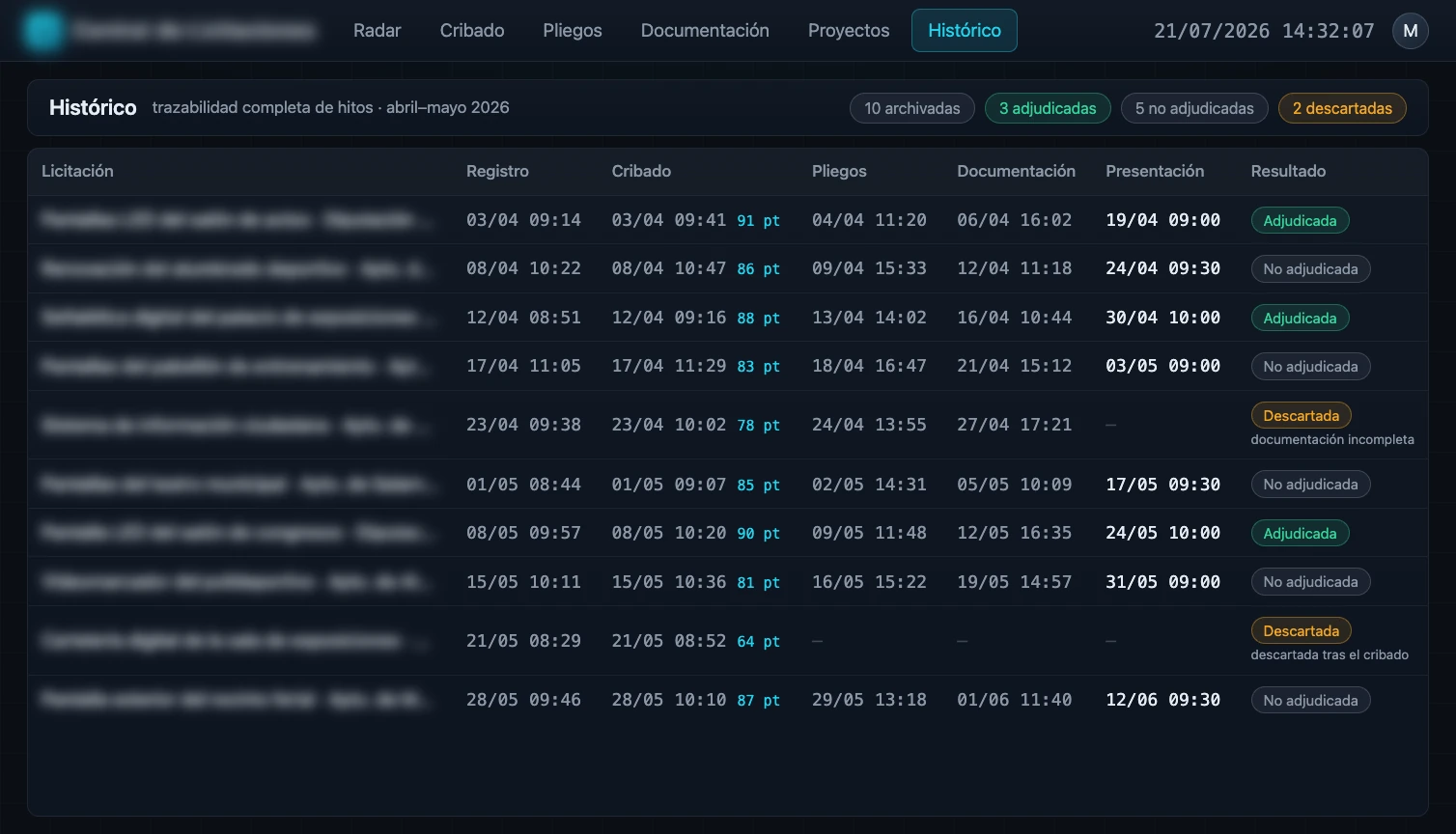This screenshot has width=1456, height=834.
Task: Click the Descartada badge above "documentación incompleta"
Action: pos(1301,416)
